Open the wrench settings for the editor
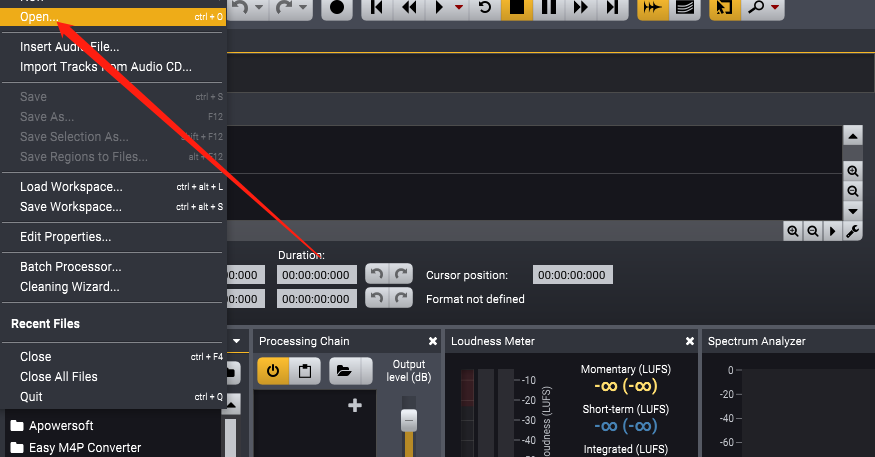The width and height of the screenshot is (875, 457). point(852,231)
